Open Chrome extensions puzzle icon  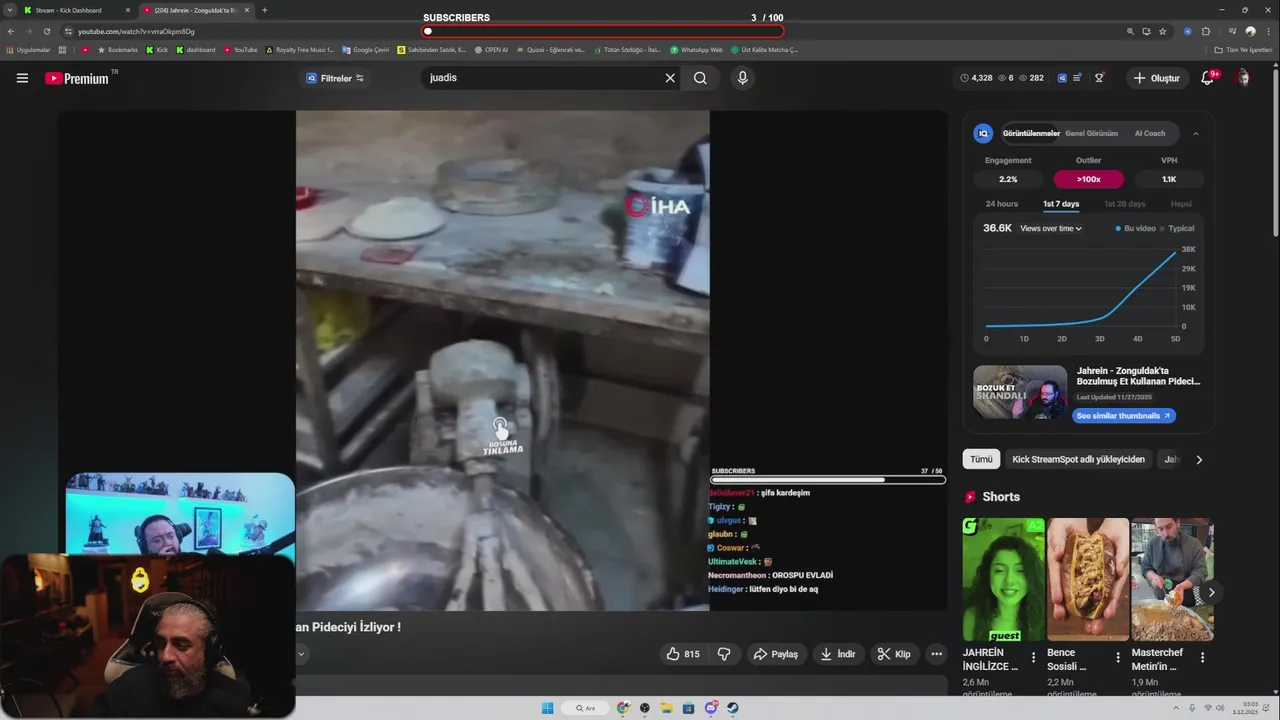(1206, 31)
